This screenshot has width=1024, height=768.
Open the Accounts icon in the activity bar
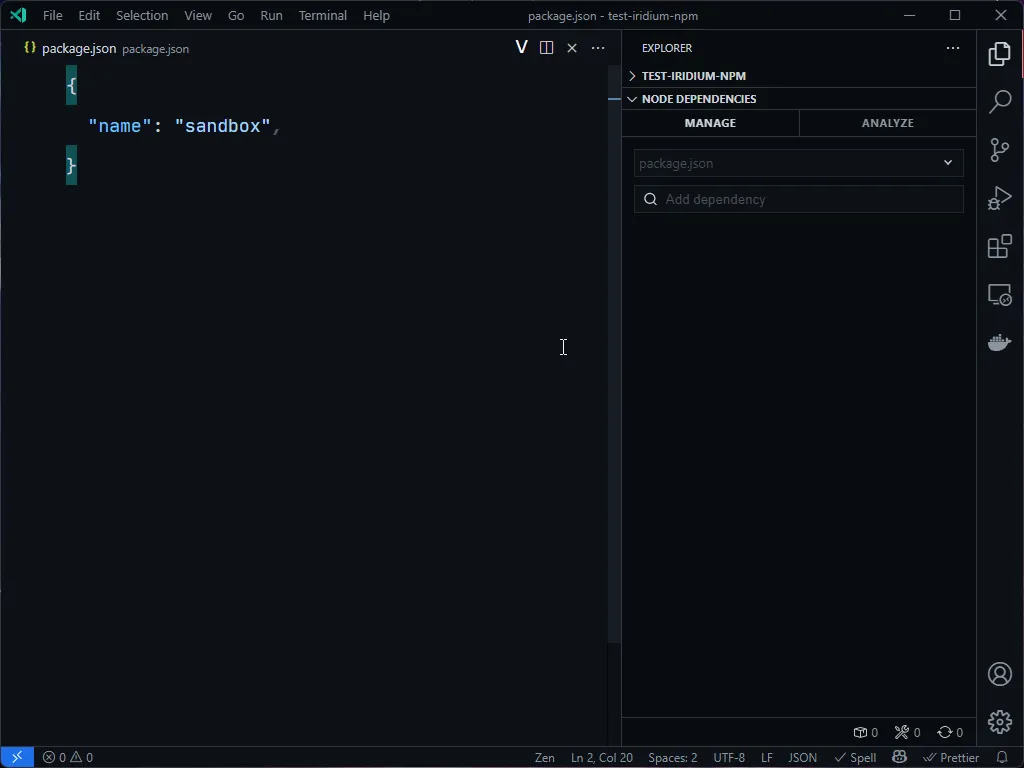[999, 674]
